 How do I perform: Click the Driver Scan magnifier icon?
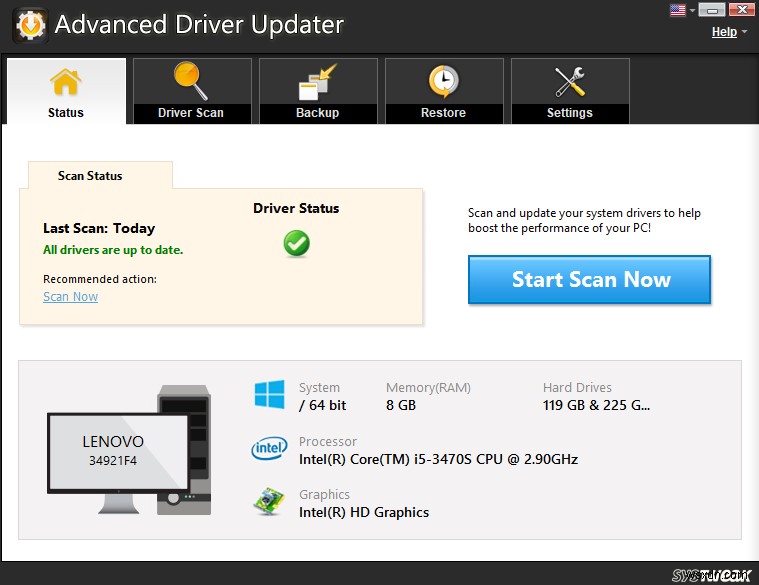click(190, 81)
